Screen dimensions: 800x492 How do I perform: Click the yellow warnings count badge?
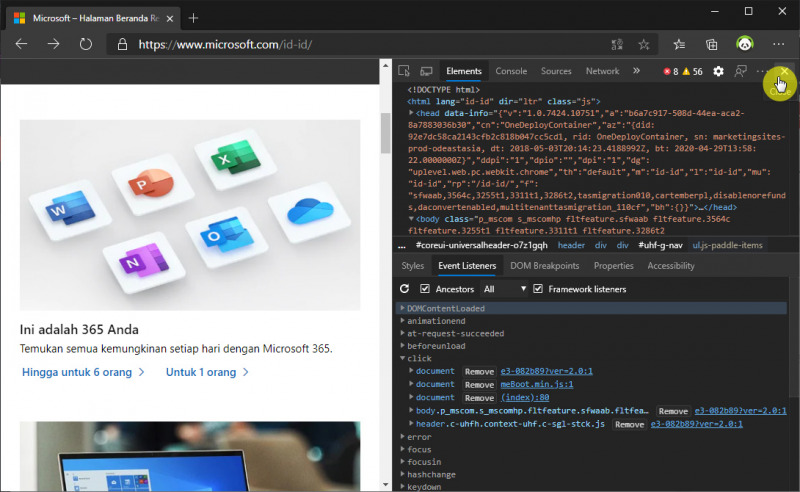692,71
